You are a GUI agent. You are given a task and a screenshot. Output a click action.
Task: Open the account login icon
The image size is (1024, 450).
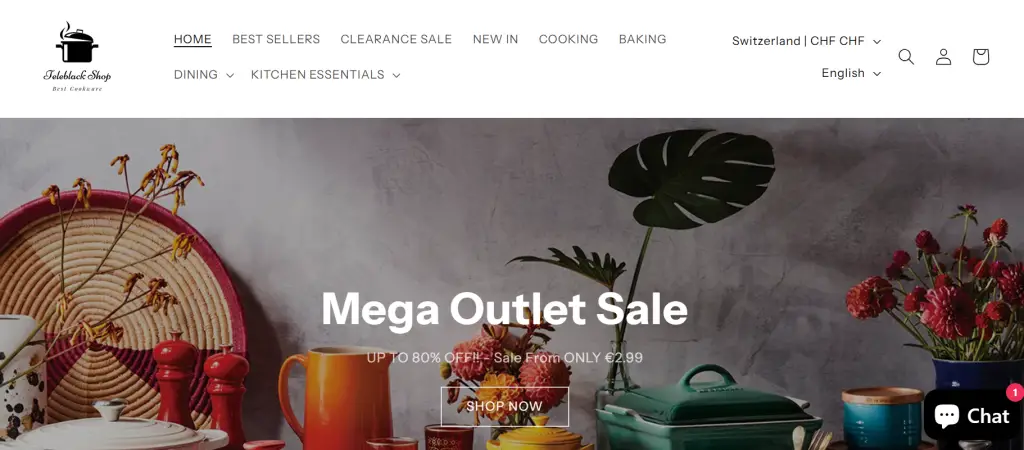tap(943, 57)
